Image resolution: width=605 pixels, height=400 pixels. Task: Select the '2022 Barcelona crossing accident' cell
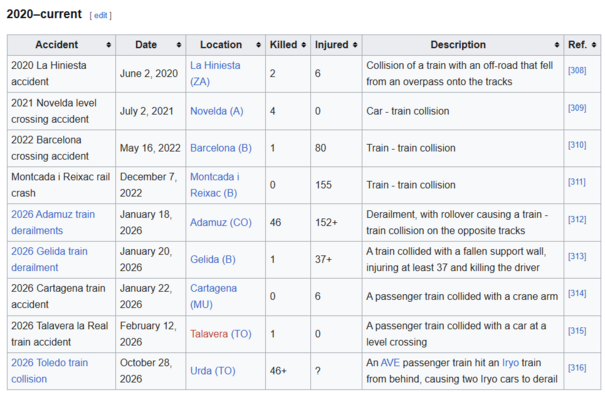61,148
